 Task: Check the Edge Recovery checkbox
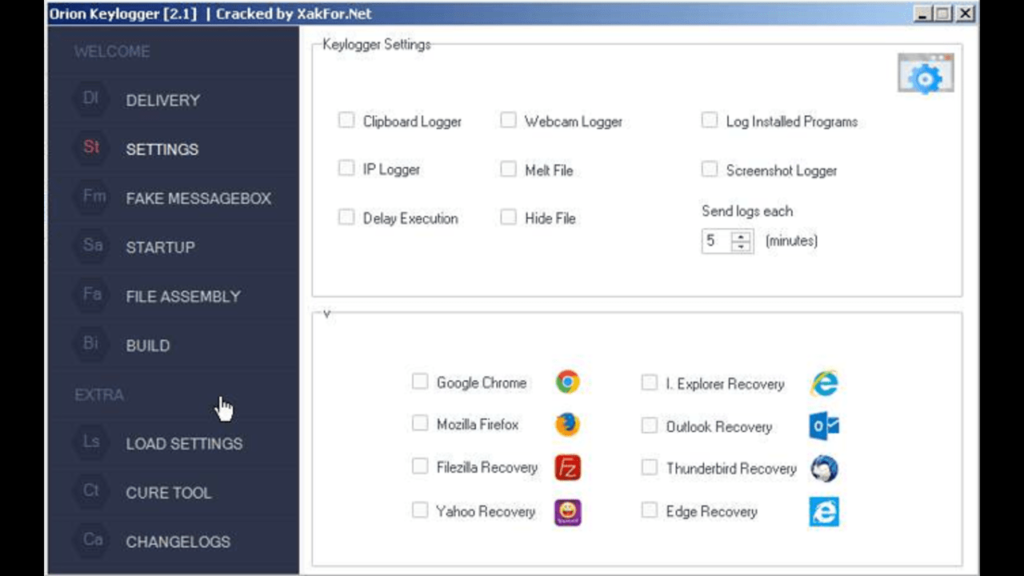[x=649, y=510]
